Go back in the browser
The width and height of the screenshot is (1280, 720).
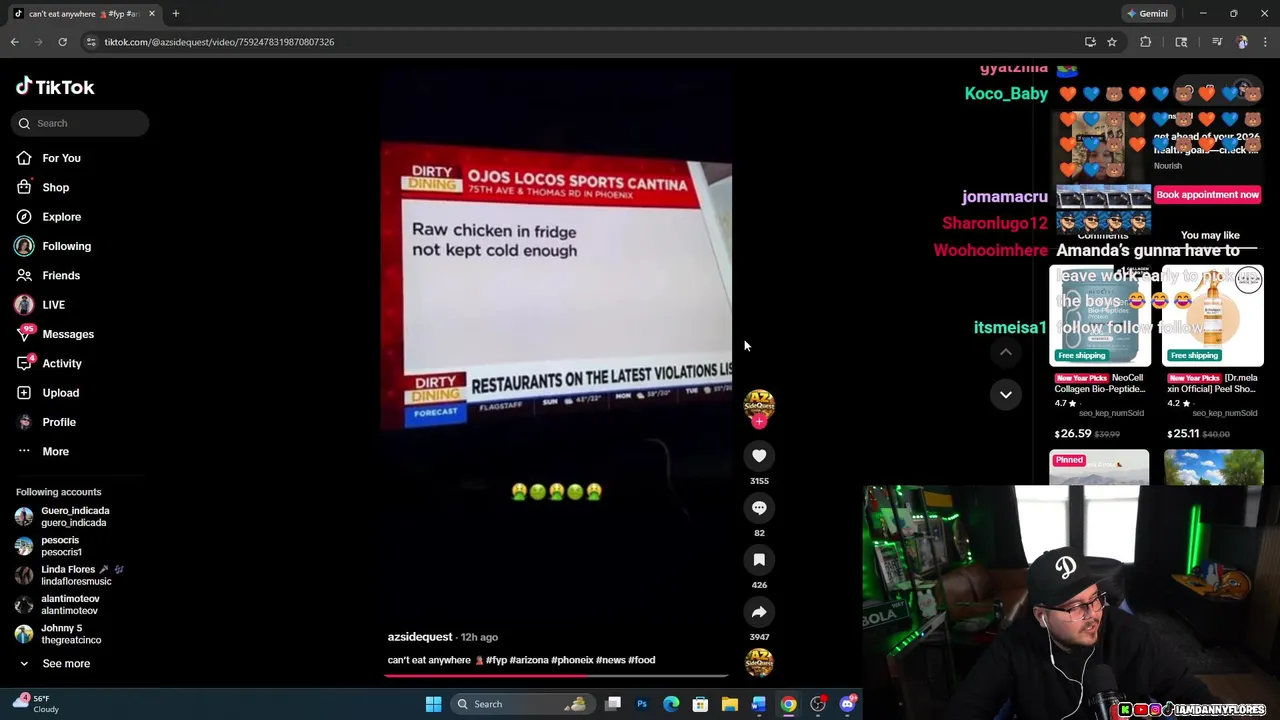point(14,42)
